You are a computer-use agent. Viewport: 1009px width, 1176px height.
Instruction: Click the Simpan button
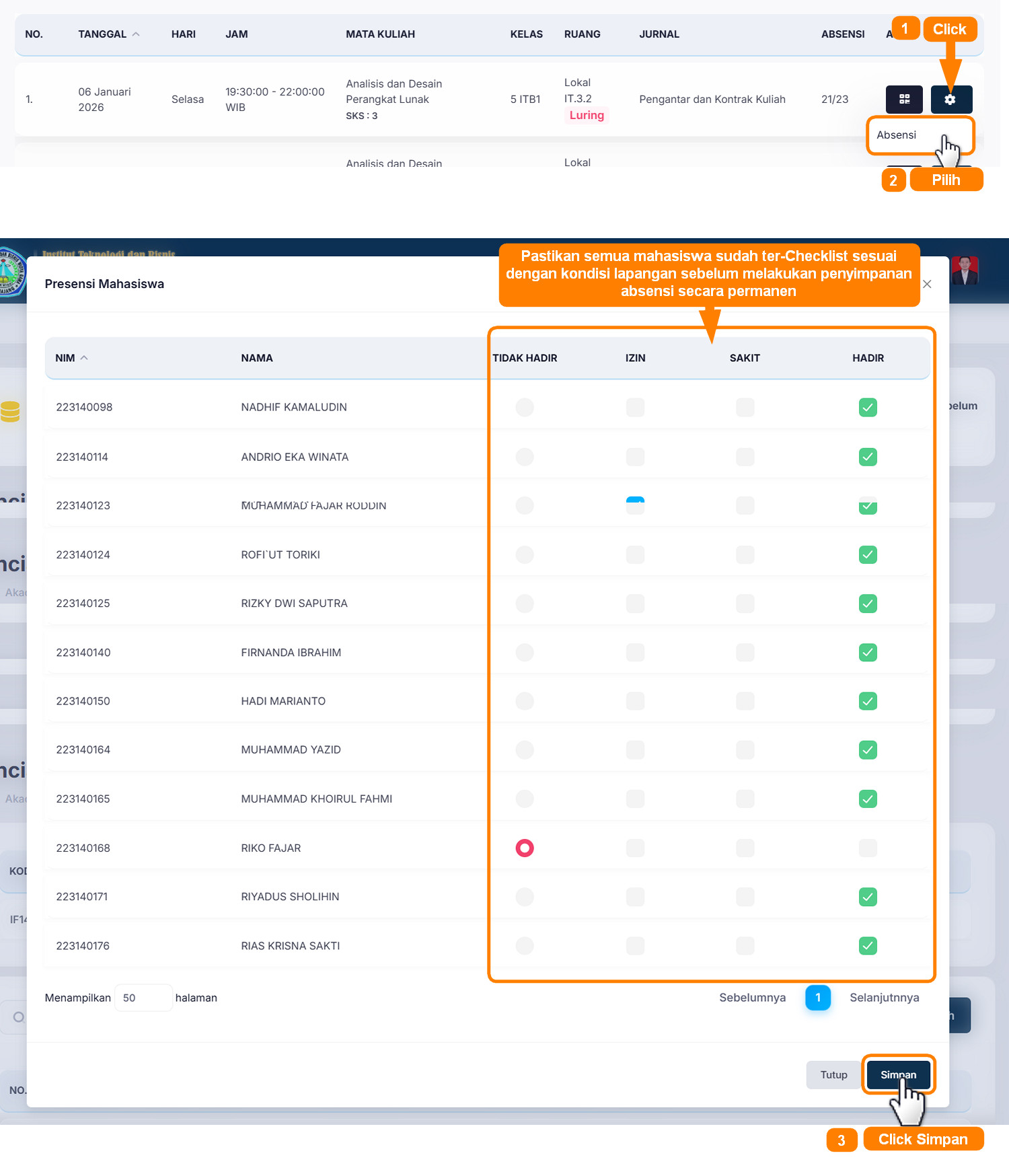(x=898, y=1075)
